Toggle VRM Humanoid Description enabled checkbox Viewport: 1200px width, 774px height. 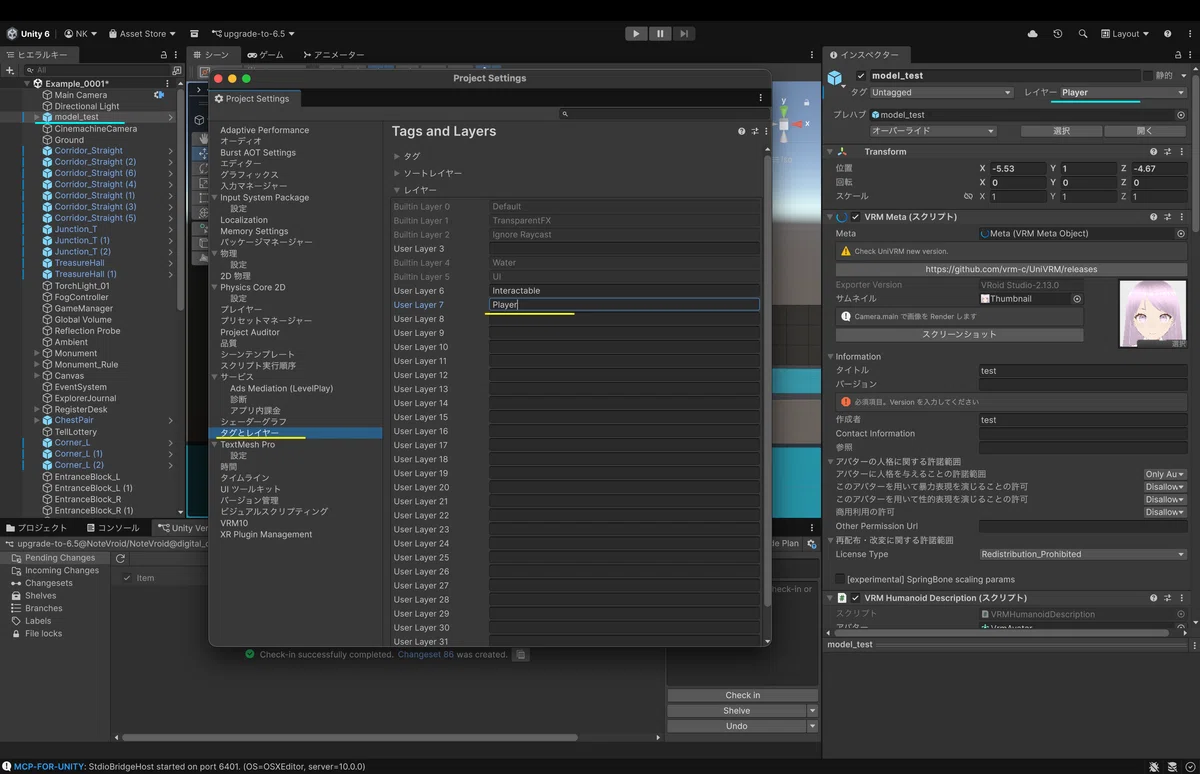pyautogui.click(x=856, y=598)
